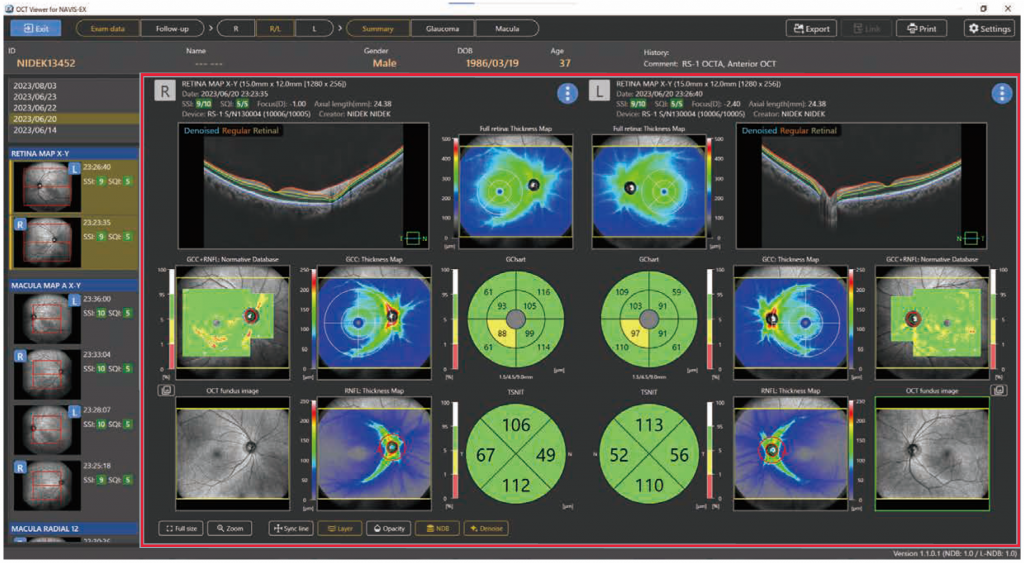Open the Glaucoma tab
1024x563 pixels.
tap(442, 29)
